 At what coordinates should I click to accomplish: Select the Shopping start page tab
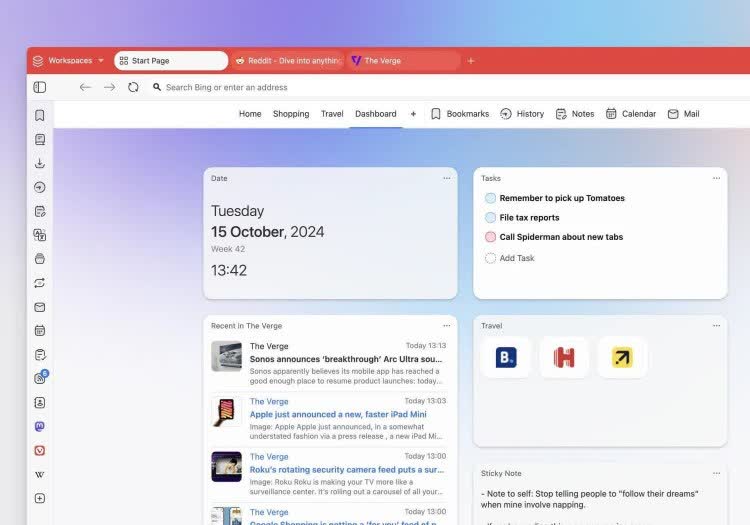[x=291, y=114]
